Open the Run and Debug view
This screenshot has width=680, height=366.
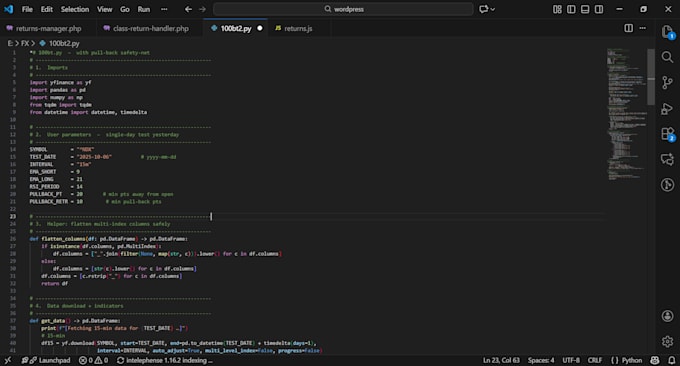pos(667,108)
